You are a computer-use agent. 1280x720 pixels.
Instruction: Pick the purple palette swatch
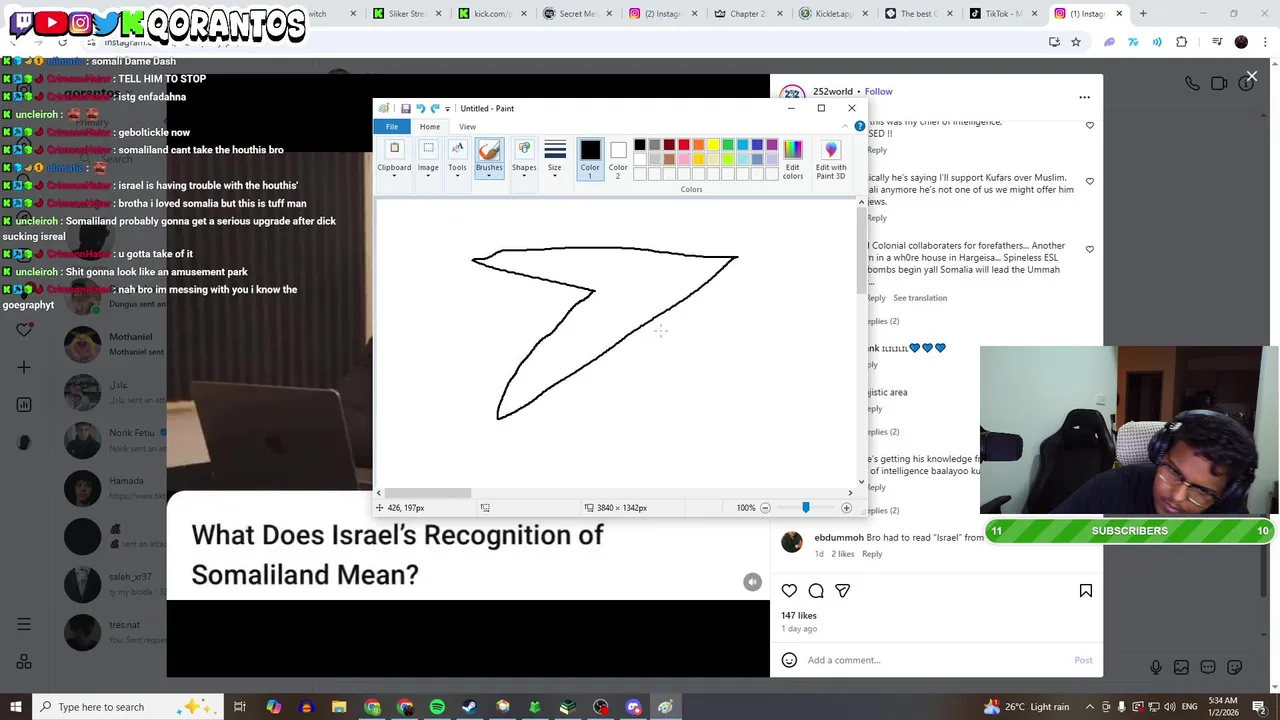pos(772,146)
